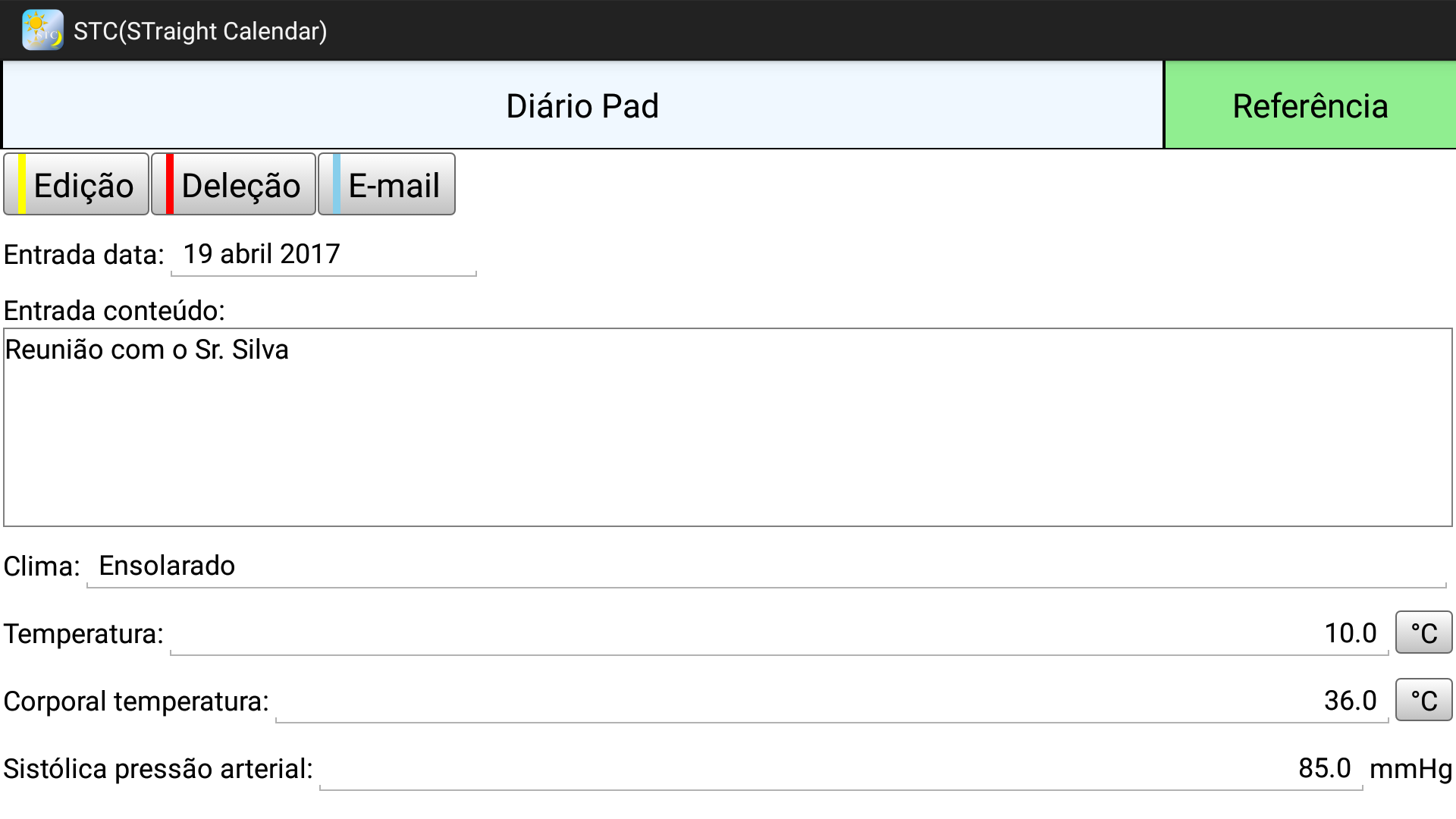The height and width of the screenshot is (819, 1456).
Task: Open the green Referência tab
Action: tap(1310, 105)
